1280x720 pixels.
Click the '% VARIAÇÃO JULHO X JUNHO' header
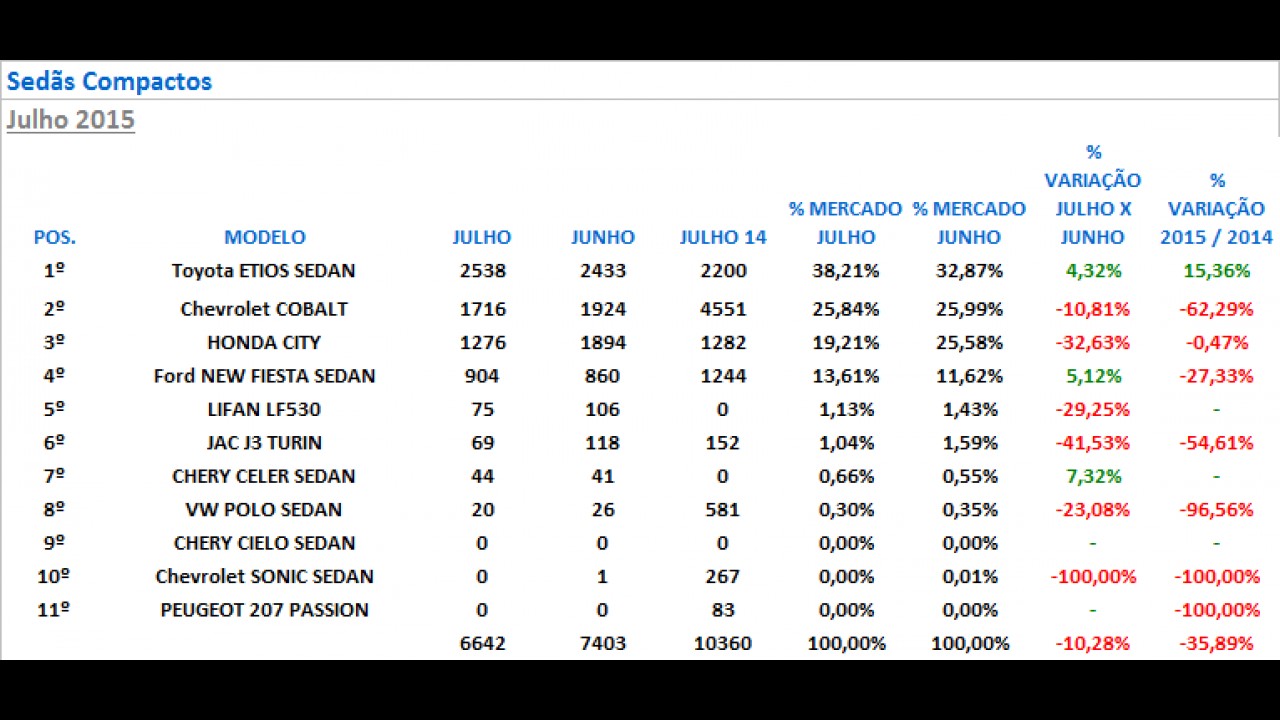1093,195
